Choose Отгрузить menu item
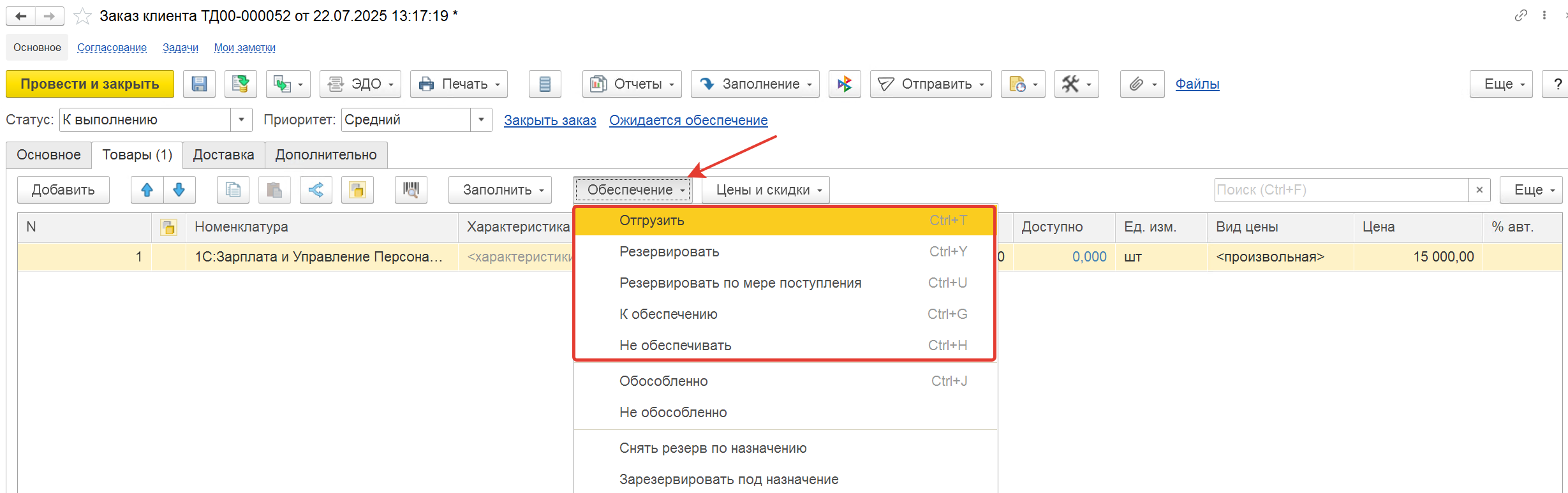Viewport: 1568px width, 493px height. click(785, 221)
